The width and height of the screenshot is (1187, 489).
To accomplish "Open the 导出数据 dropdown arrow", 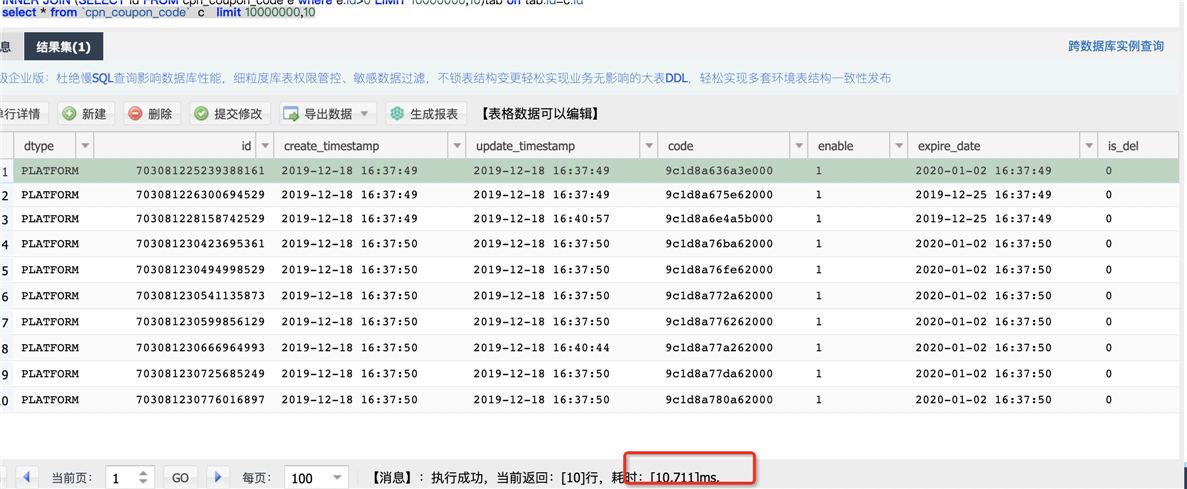I will [x=366, y=114].
